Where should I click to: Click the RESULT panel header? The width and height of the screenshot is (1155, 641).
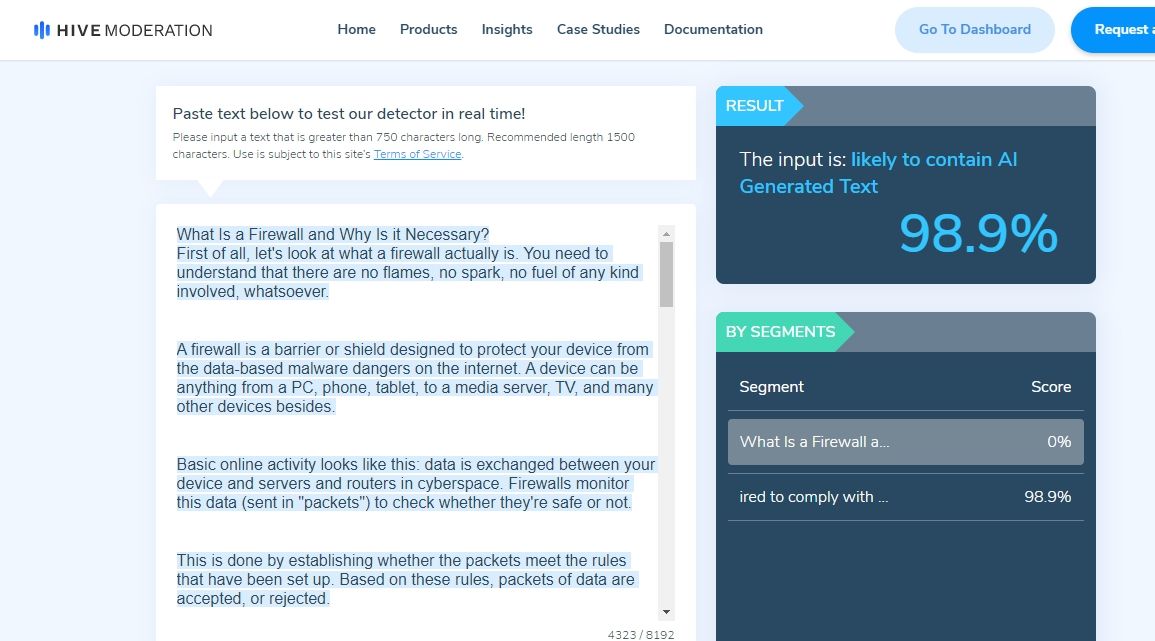(x=757, y=106)
